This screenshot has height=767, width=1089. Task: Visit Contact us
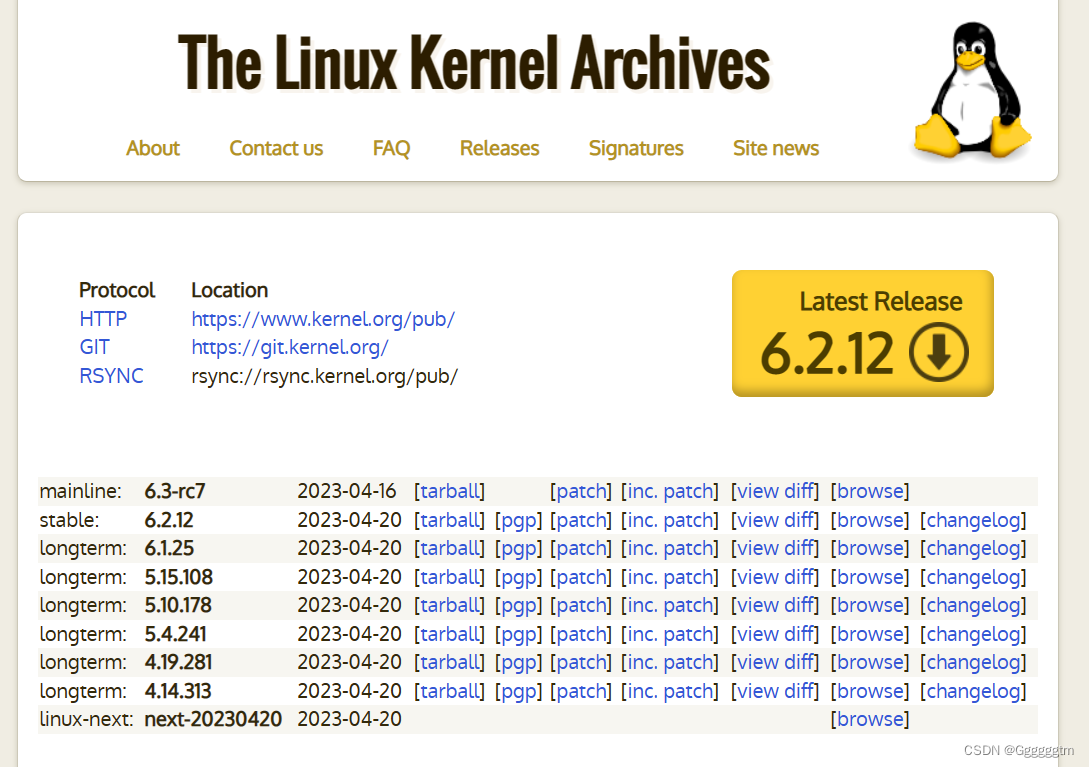tap(276, 148)
